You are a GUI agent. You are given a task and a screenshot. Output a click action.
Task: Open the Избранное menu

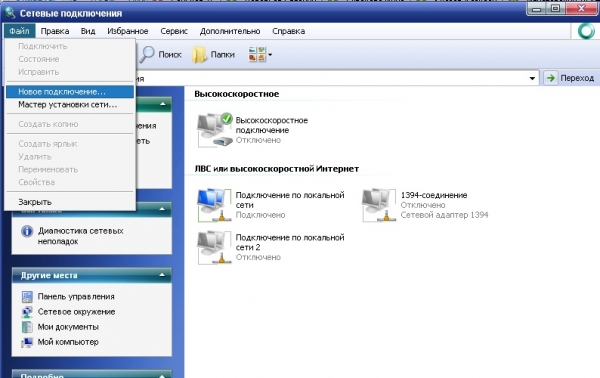[128, 31]
